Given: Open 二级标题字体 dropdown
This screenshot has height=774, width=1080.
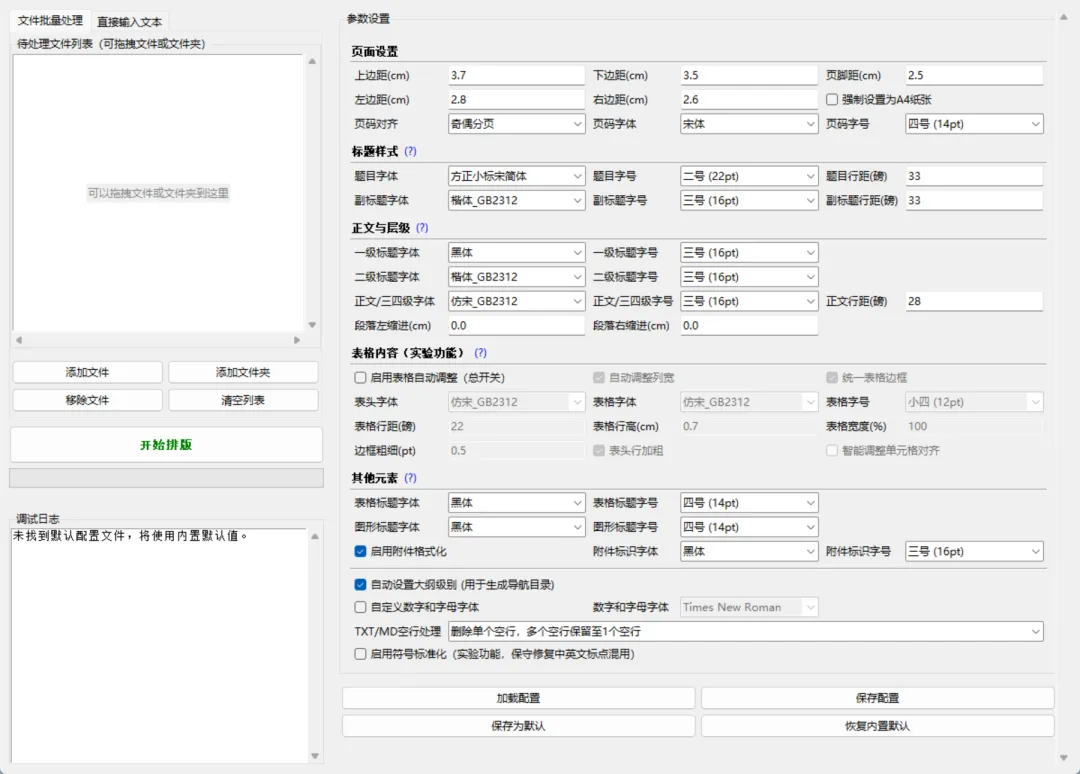Looking at the screenshot, I should tap(517, 277).
